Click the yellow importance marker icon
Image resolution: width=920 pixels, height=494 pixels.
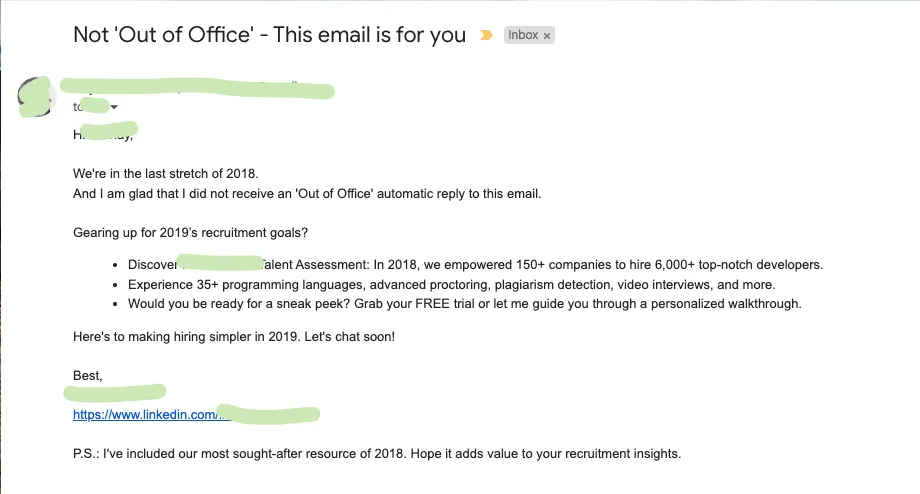coord(486,35)
